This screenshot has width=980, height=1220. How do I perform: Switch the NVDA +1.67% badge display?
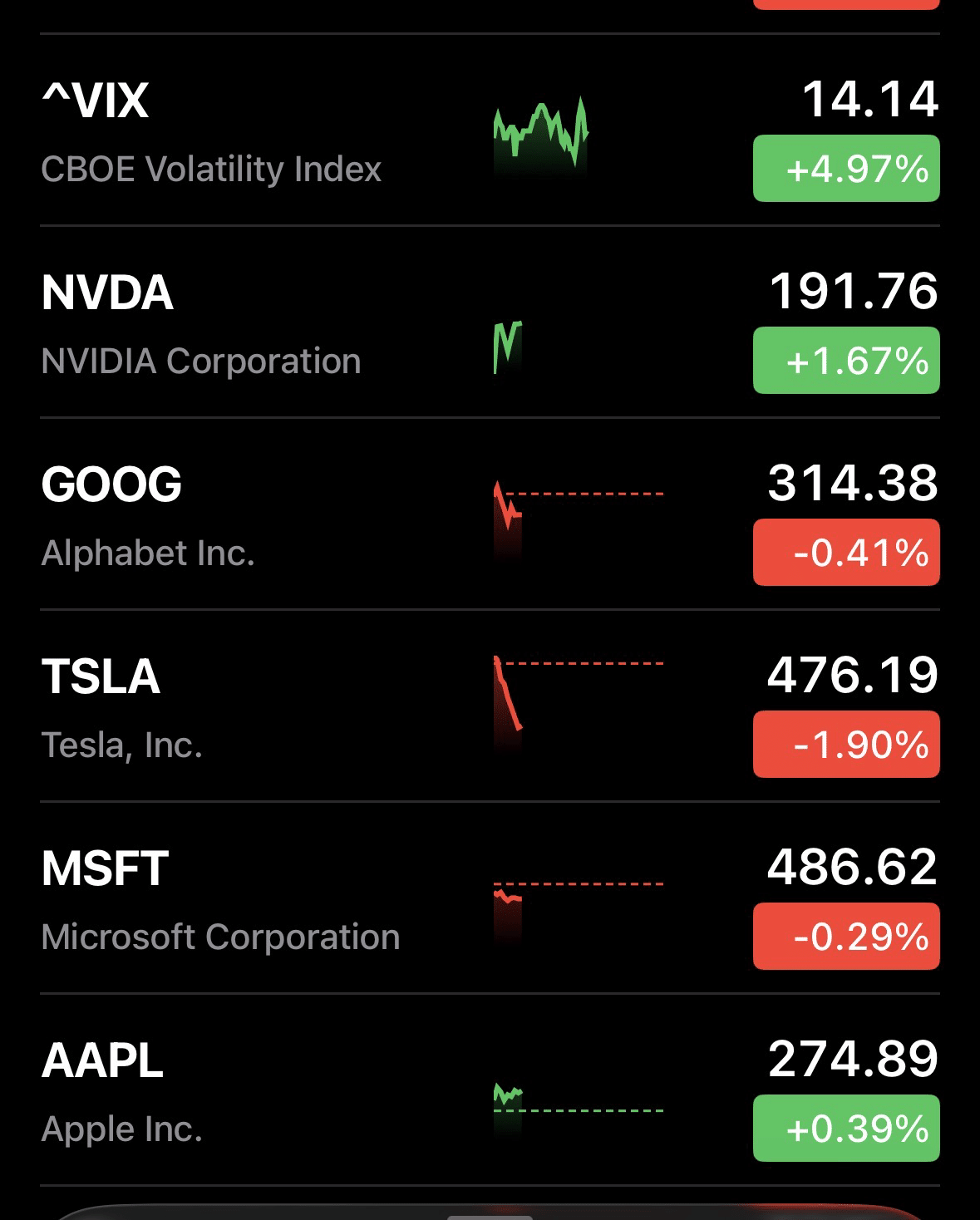click(x=846, y=361)
